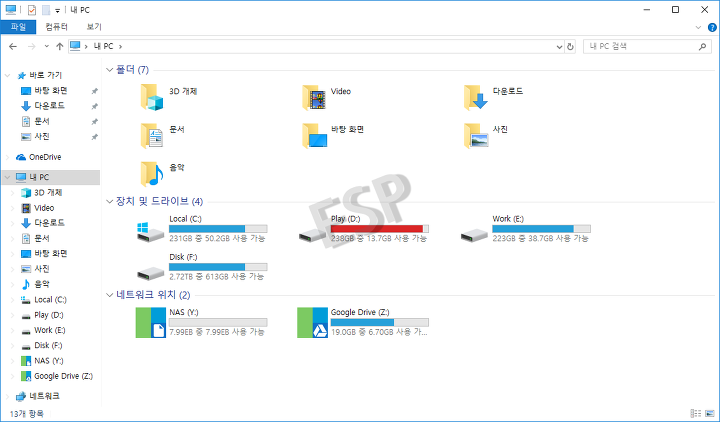Click the search magnifier icon
The width and height of the screenshot is (720, 422).
click(x=702, y=46)
